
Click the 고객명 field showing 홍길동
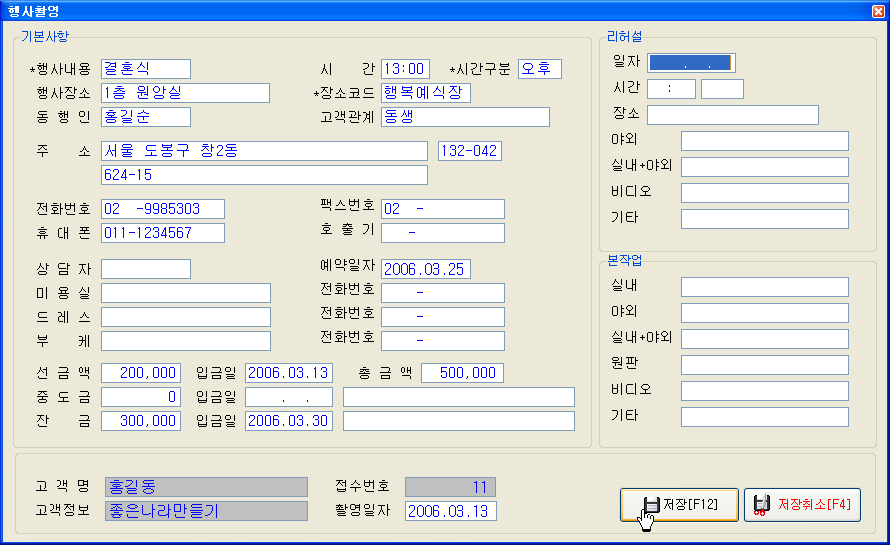(x=207, y=487)
